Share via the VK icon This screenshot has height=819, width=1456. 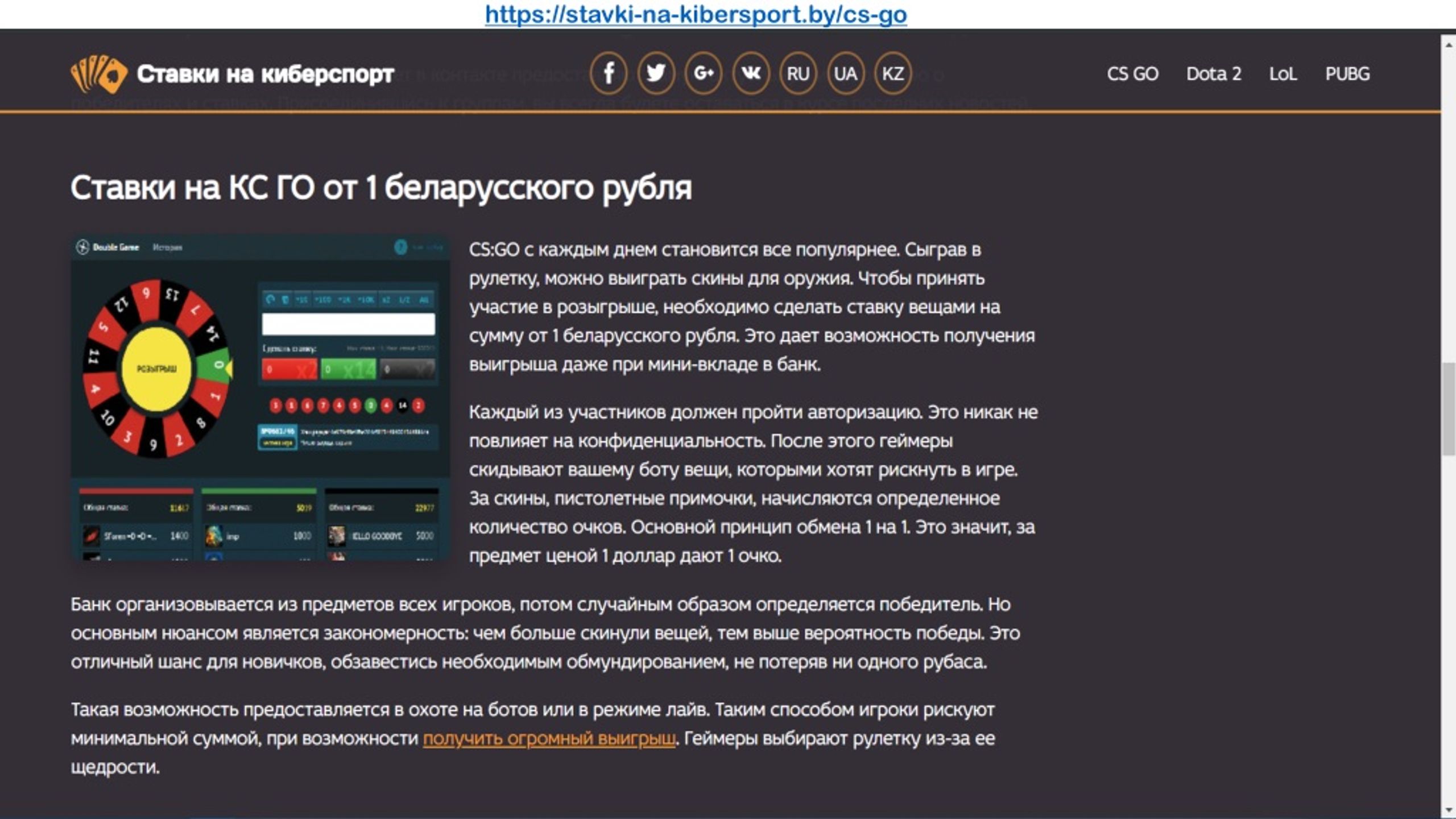coord(751,73)
